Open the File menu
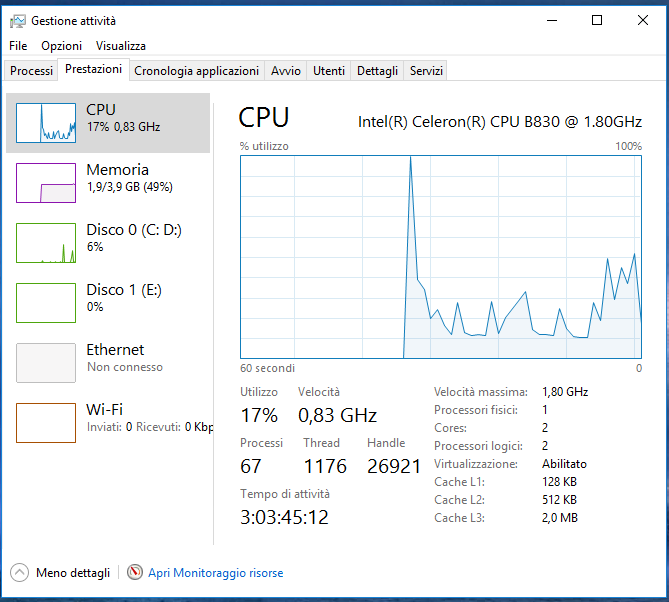The height and width of the screenshot is (602, 669). pyautogui.click(x=18, y=46)
